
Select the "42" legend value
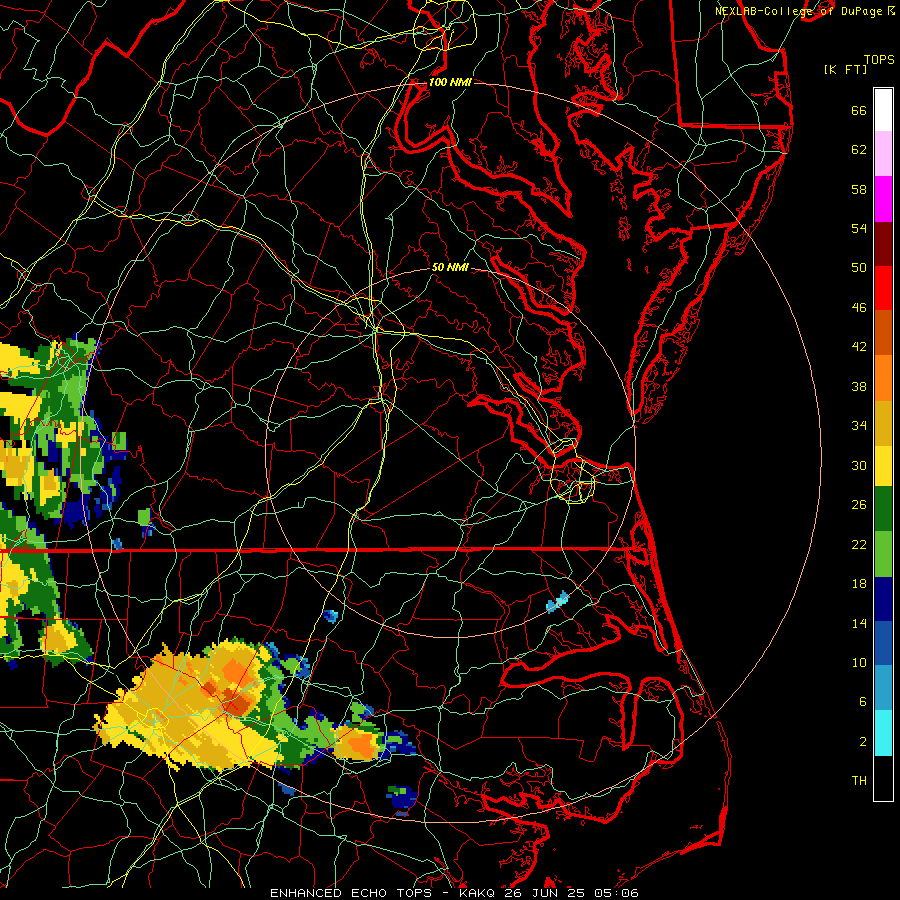click(x=859, y=347)
